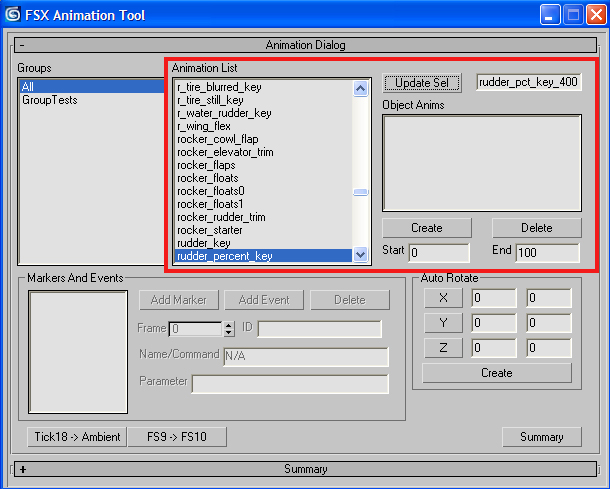610x489 pixels.
Task: Click the Tick18 -> Ambient button
Action: 77,437
